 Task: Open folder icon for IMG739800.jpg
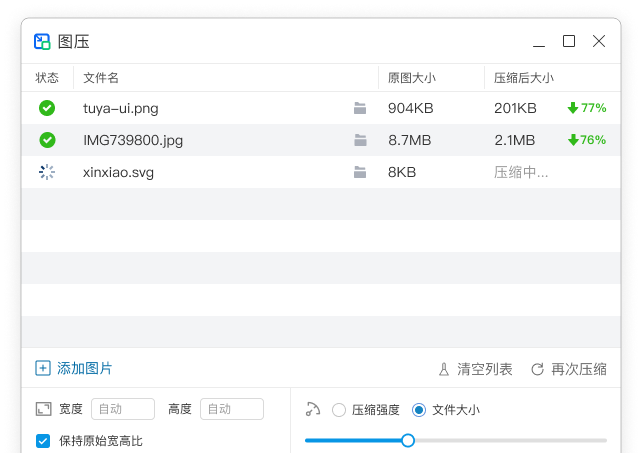pyautogui.click(x=360, y=140)
